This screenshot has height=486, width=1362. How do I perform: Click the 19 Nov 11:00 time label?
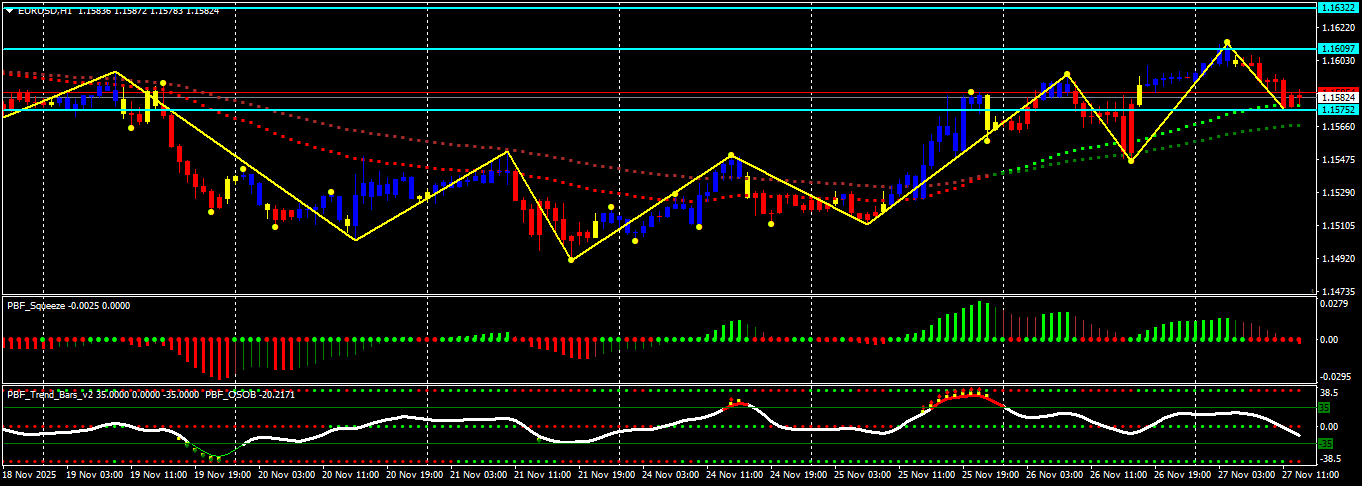point(158,476)
